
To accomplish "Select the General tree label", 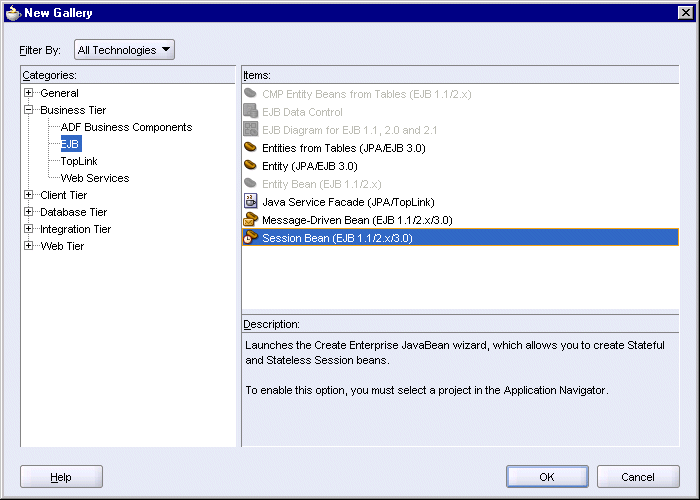I will [x=59, y=93].
